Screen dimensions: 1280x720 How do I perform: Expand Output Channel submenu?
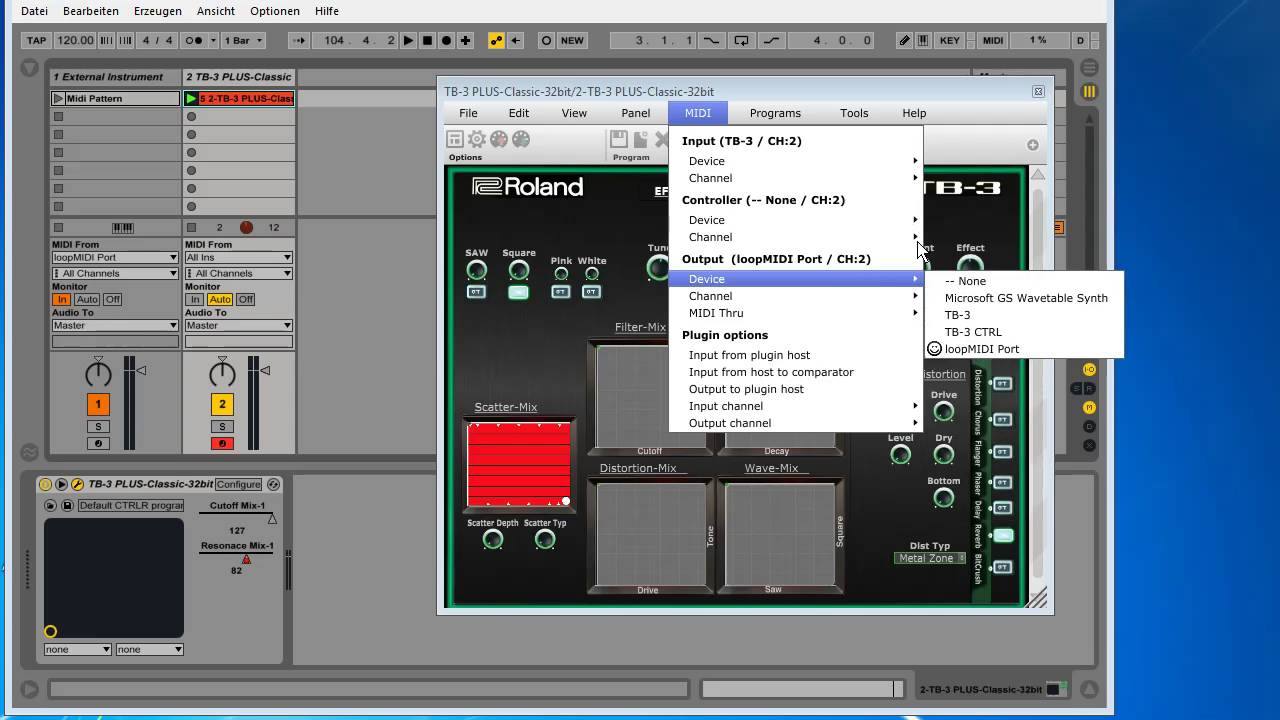tap(796, 296)
